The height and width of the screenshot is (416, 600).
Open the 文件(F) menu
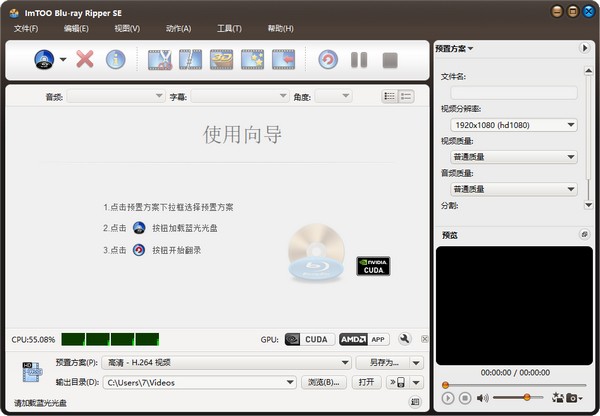pyautogui.click(x=26, y=28)
